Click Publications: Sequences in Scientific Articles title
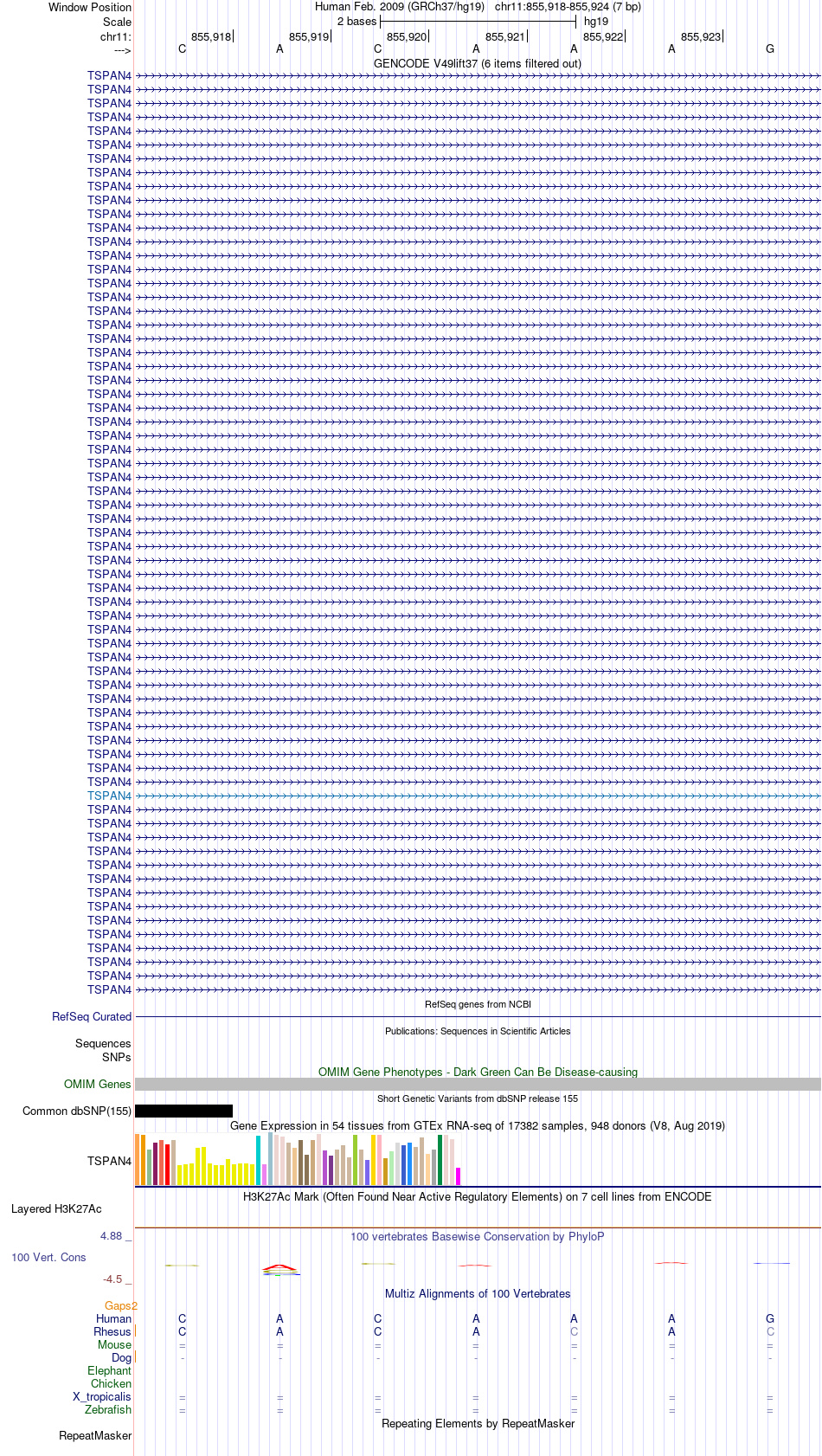Screen dimensions: 822x1456 [x=478, y=1031]
